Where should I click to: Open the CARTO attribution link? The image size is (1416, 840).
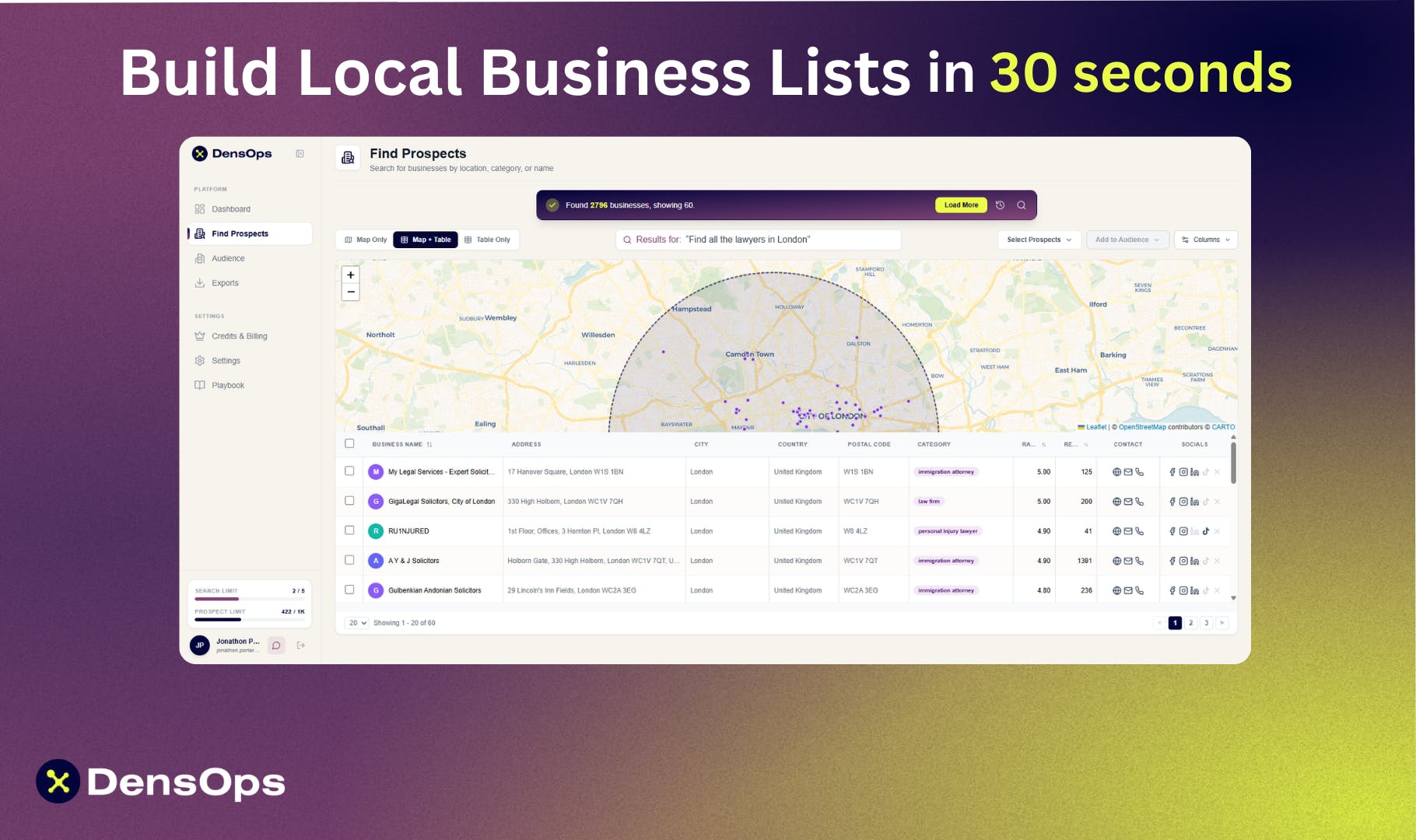(x=1223, y=427)
